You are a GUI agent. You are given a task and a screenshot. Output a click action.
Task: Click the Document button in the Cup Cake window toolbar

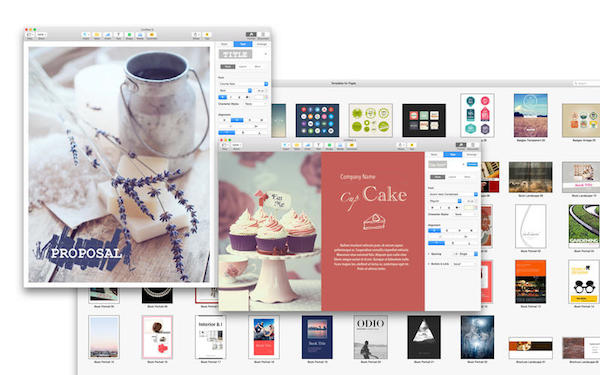pos(473,145)
